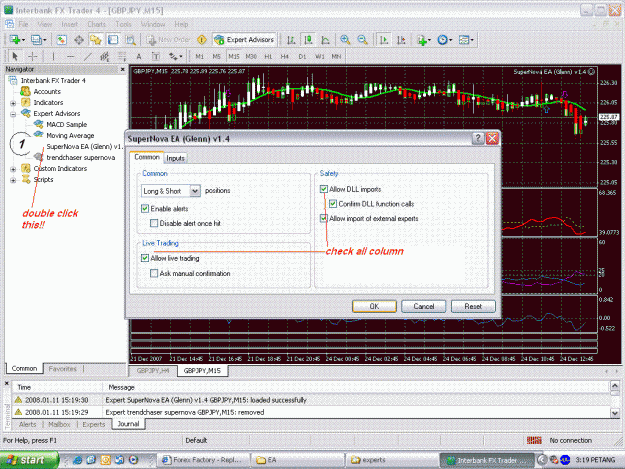Image resolution: width=625 pixels, height=469 pixels.
Task: Open the Tools menu
Action: [123, 24]
